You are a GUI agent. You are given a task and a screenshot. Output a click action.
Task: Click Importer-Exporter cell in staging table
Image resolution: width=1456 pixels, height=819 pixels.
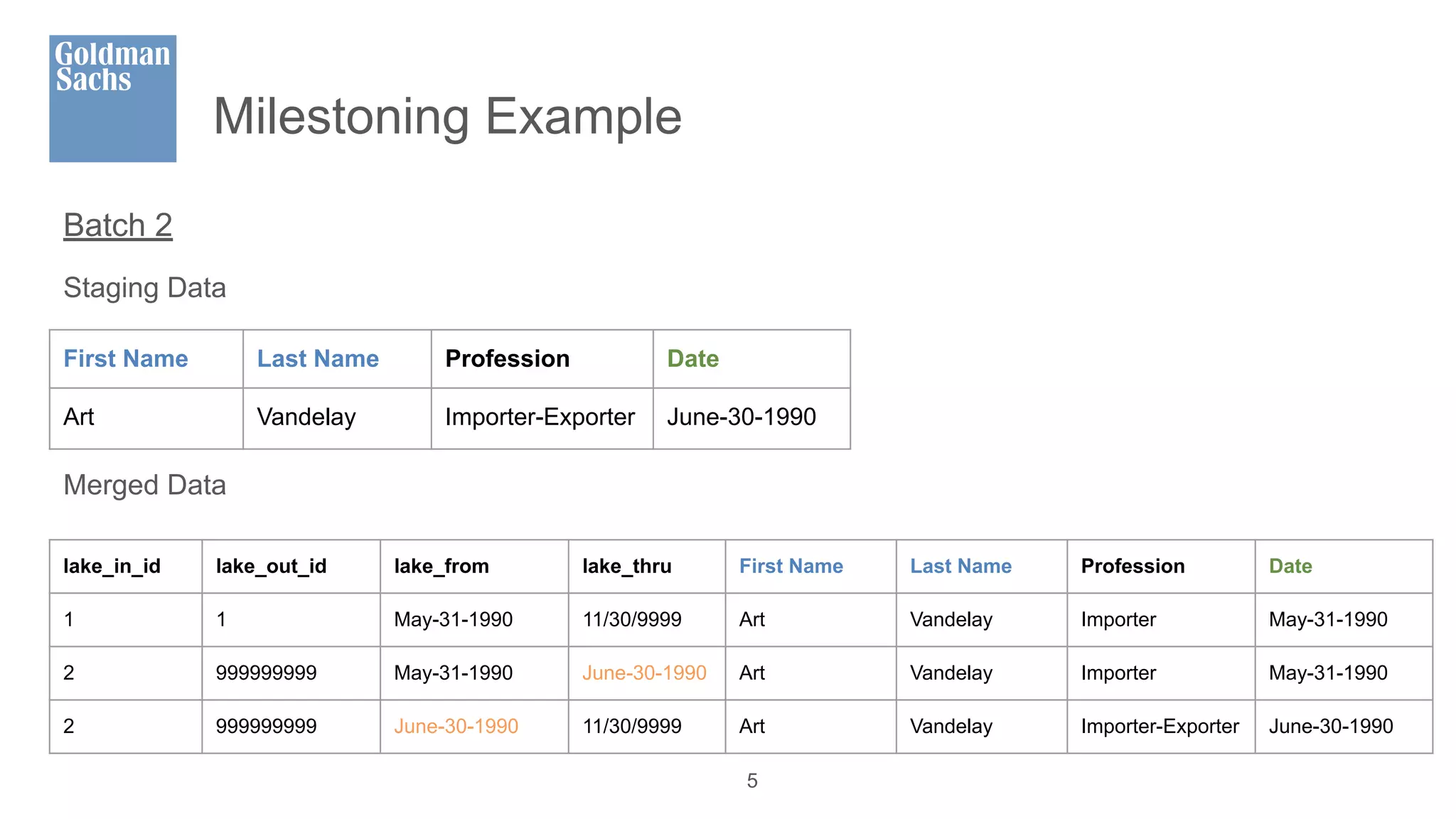(x=540, y=417)
